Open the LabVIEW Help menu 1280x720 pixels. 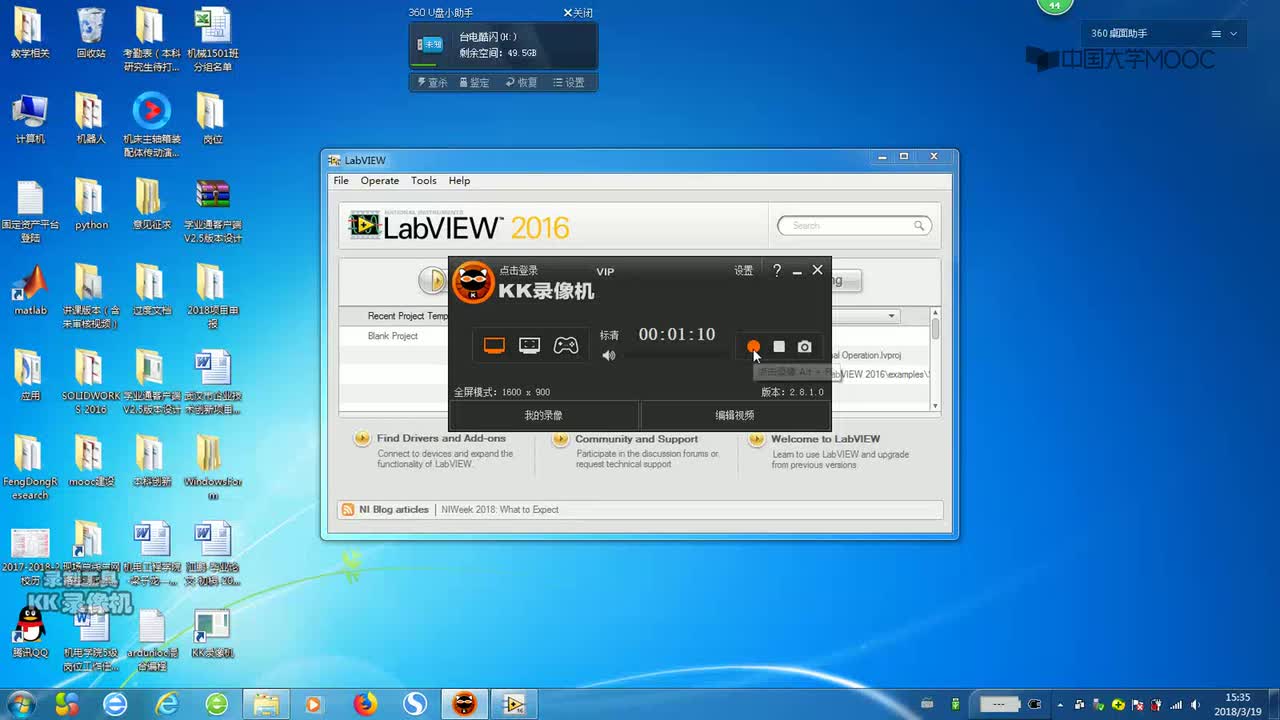(459, 181)
